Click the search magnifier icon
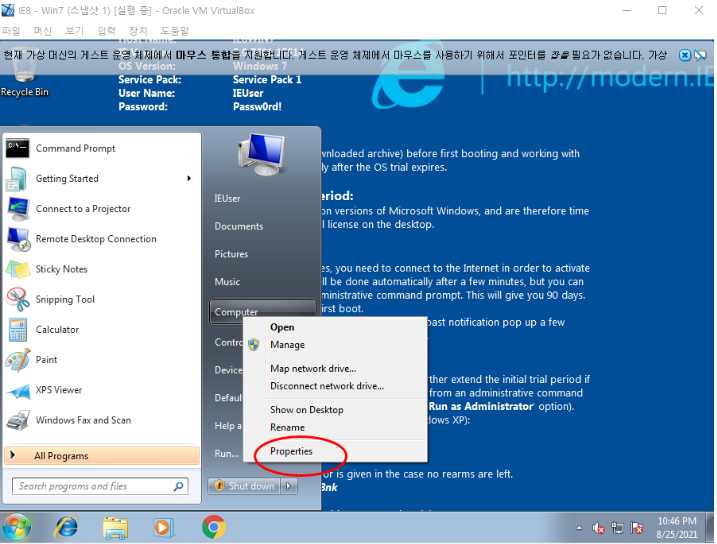This screenshot has height=544, width=717. pyautogui.click(x=179, y=486)
